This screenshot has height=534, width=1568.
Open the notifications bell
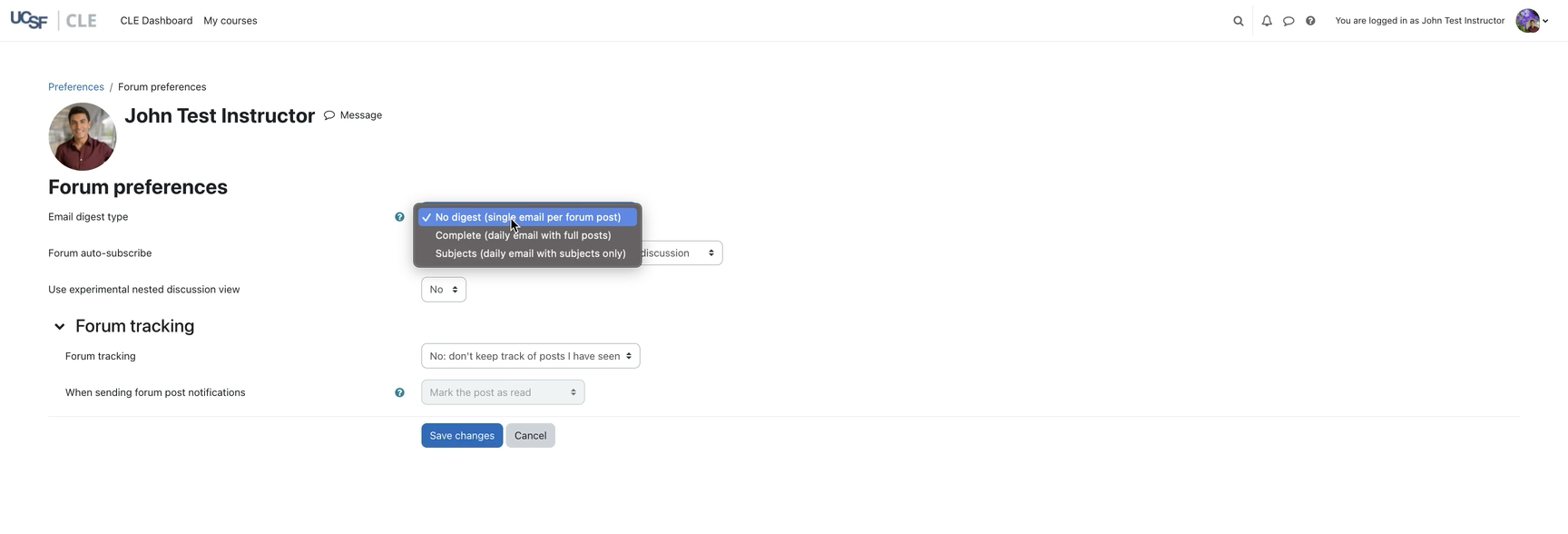1267,21
